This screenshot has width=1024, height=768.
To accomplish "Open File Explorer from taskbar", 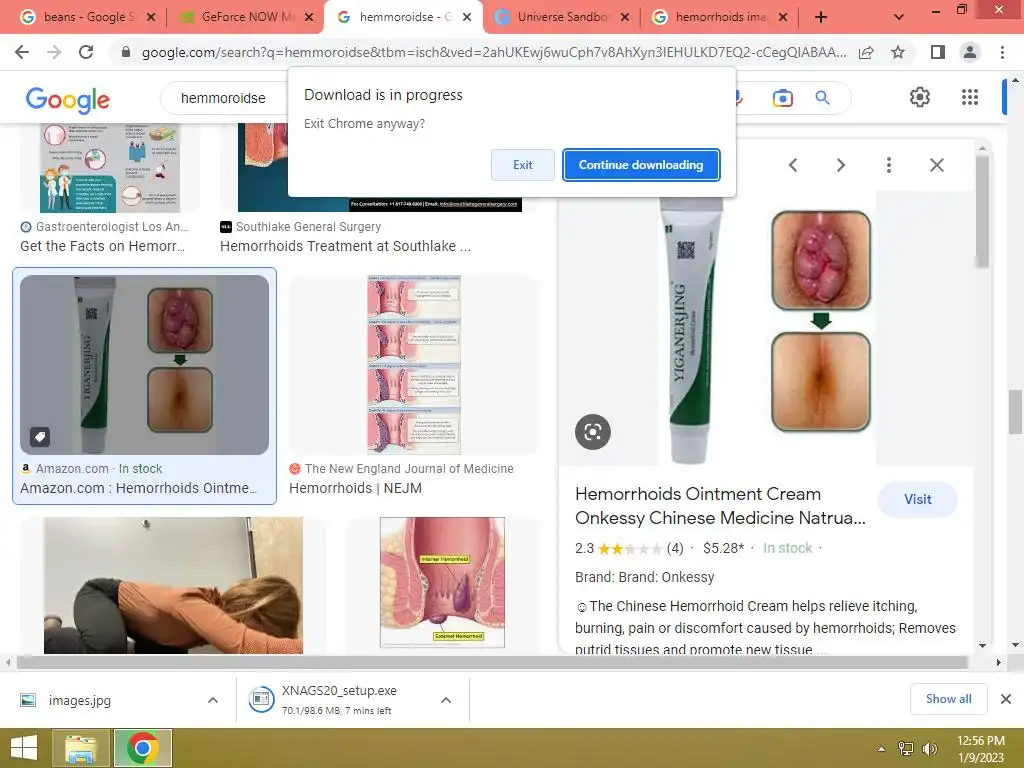I will 81,748.
